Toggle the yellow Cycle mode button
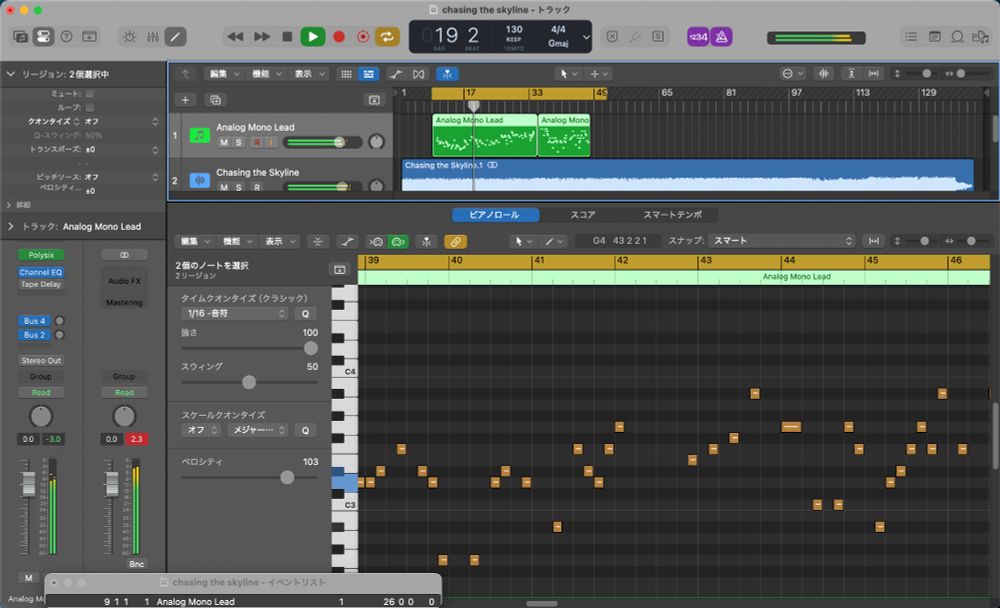The height and width of the screenshot is (608, 1000). pyautogui.click(x=387, y=37)
